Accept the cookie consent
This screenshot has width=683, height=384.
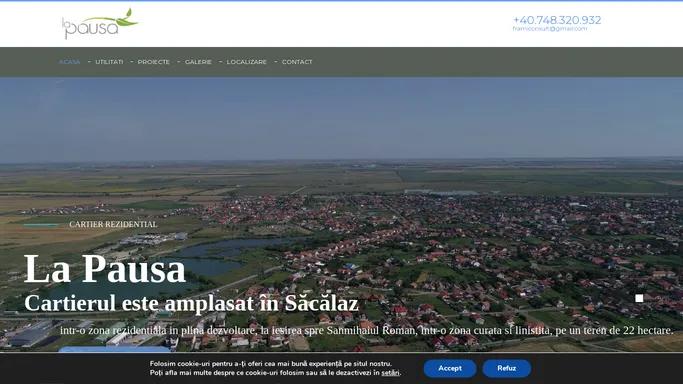pos(450,368)
